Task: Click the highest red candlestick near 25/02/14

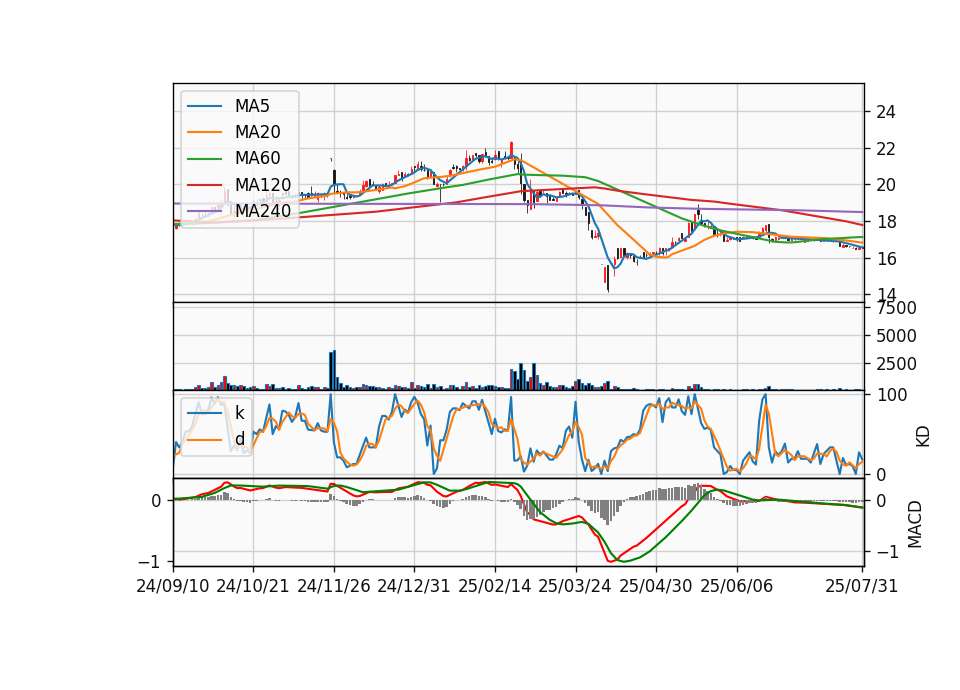Action: 511,150
